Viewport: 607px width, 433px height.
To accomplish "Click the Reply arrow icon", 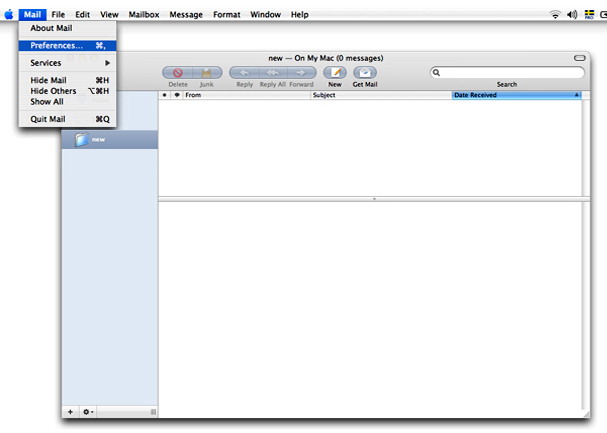I will coord(244,72).
